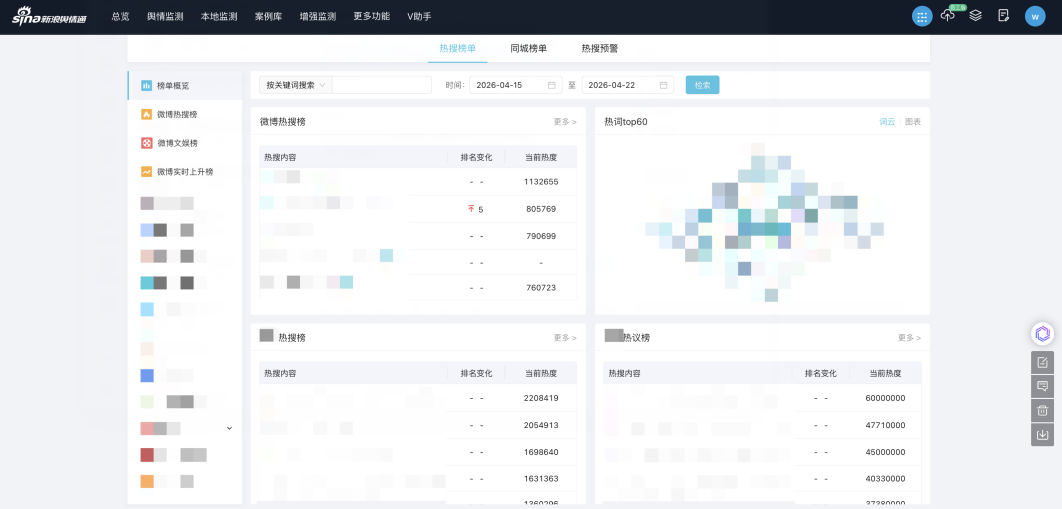Click the trash icon on right floating bar
This screenshot has height=509, width=1062.
(x=1043, y=410)
